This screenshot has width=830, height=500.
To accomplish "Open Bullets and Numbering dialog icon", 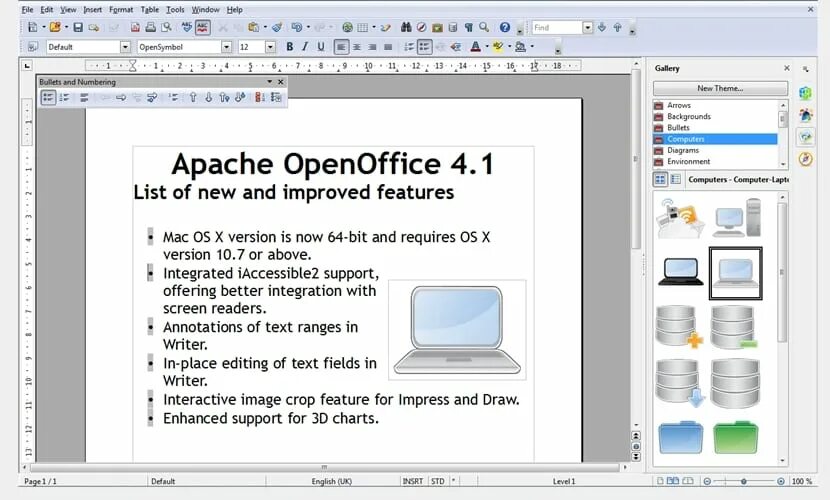I will pos(276,97).
